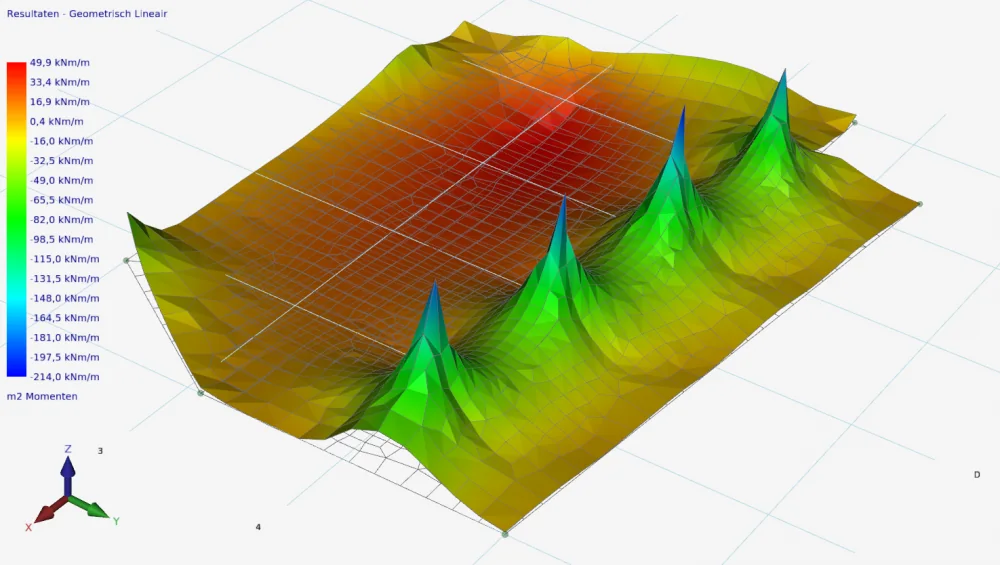
Task: Click the 'm2 Momenten' legend label
Action: tap(42, 396)
